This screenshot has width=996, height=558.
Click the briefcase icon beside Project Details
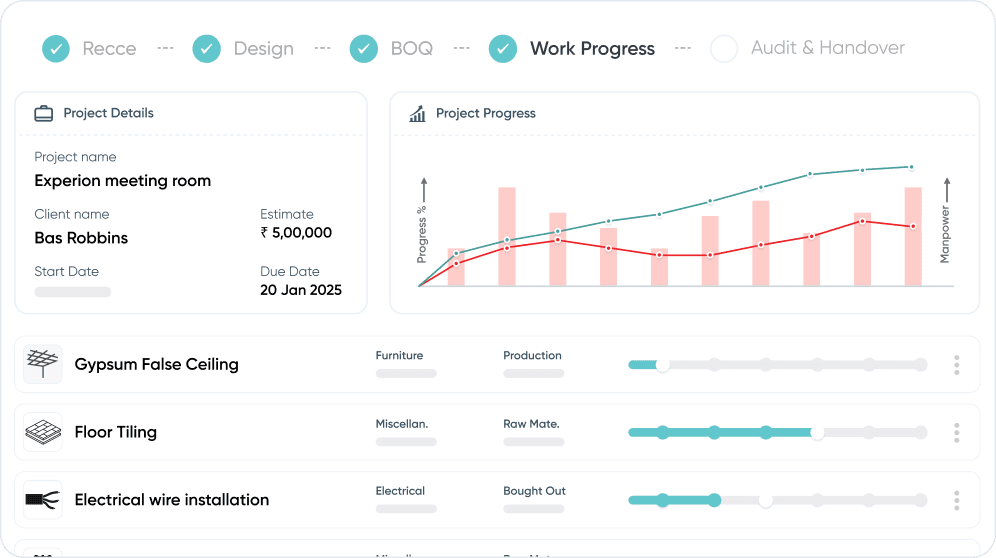pyautogui.click(x=43, y=113)
